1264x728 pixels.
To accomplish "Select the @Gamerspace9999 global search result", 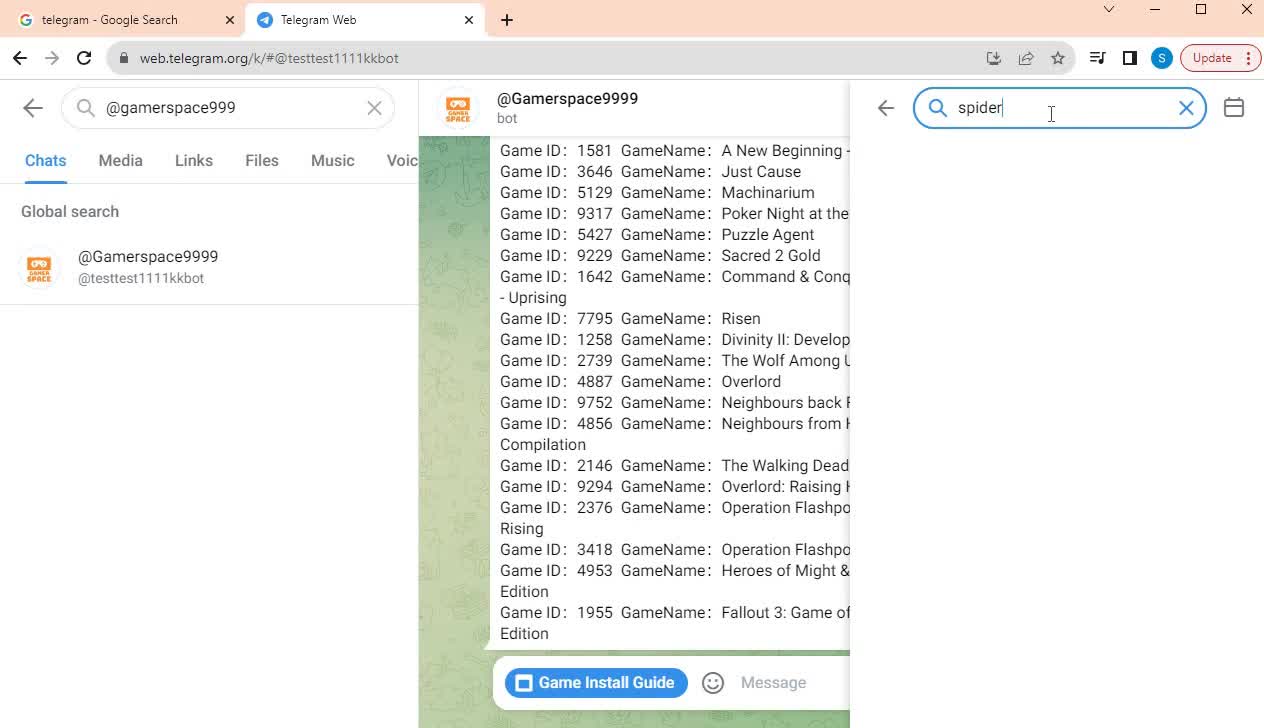I will point(148,266).
